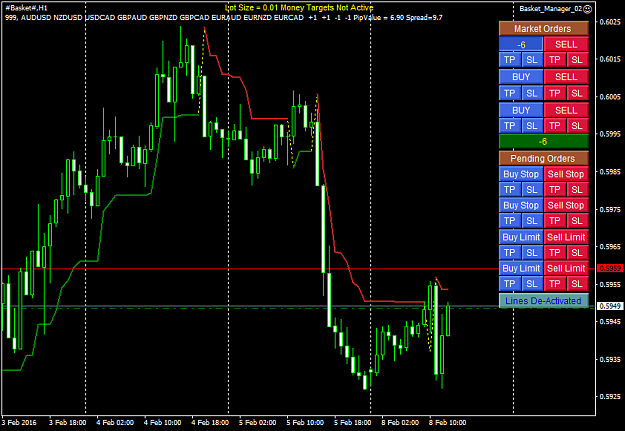Click red TP just above Lines De-Activated
The height and width of the screenshot is (431, 625).
pos(555,284)
